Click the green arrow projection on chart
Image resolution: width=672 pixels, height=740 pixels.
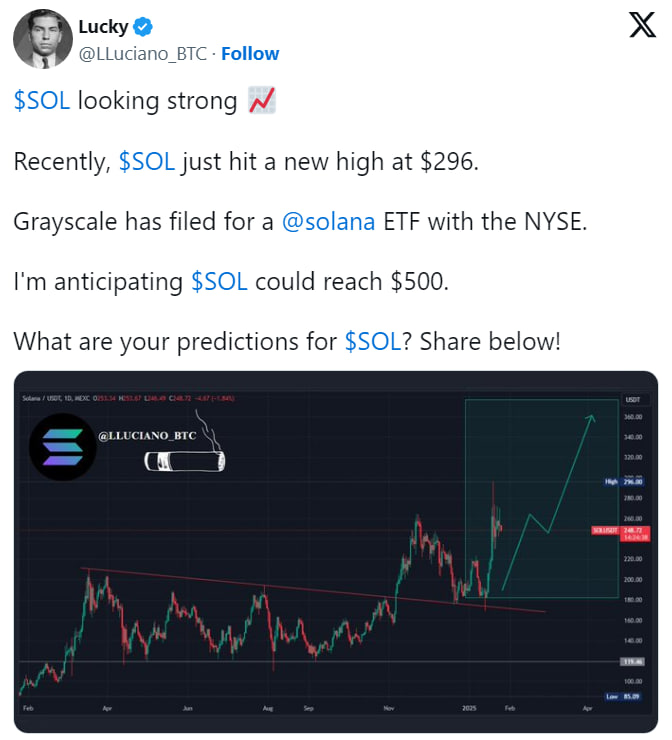548,500
